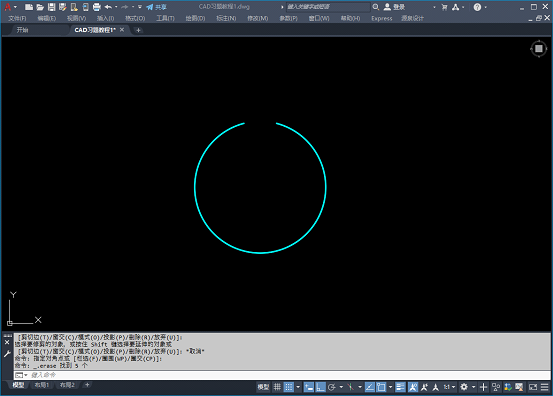Add a new drawing tab with plus button
This screenshot has height=396, width=553.
(x=138, y=30)
